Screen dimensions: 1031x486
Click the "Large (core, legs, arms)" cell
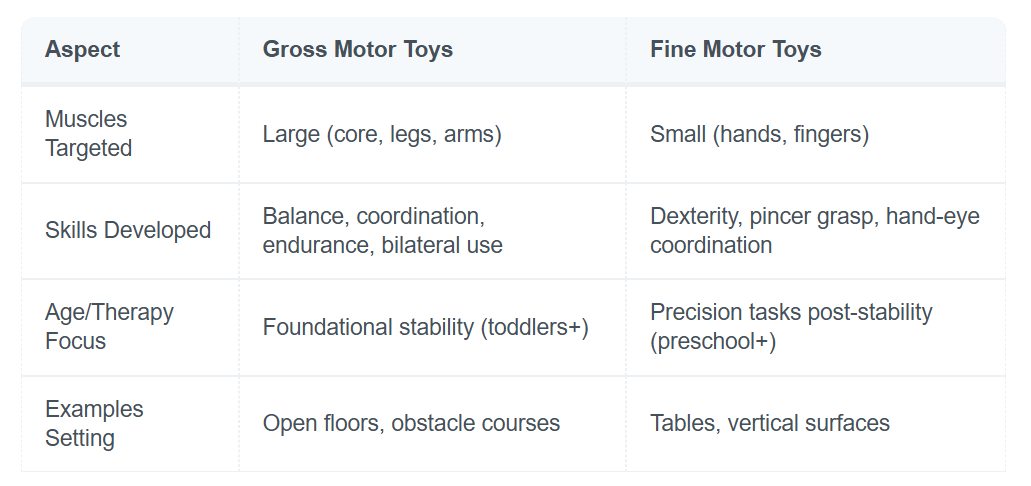click(x=382, y=134)
